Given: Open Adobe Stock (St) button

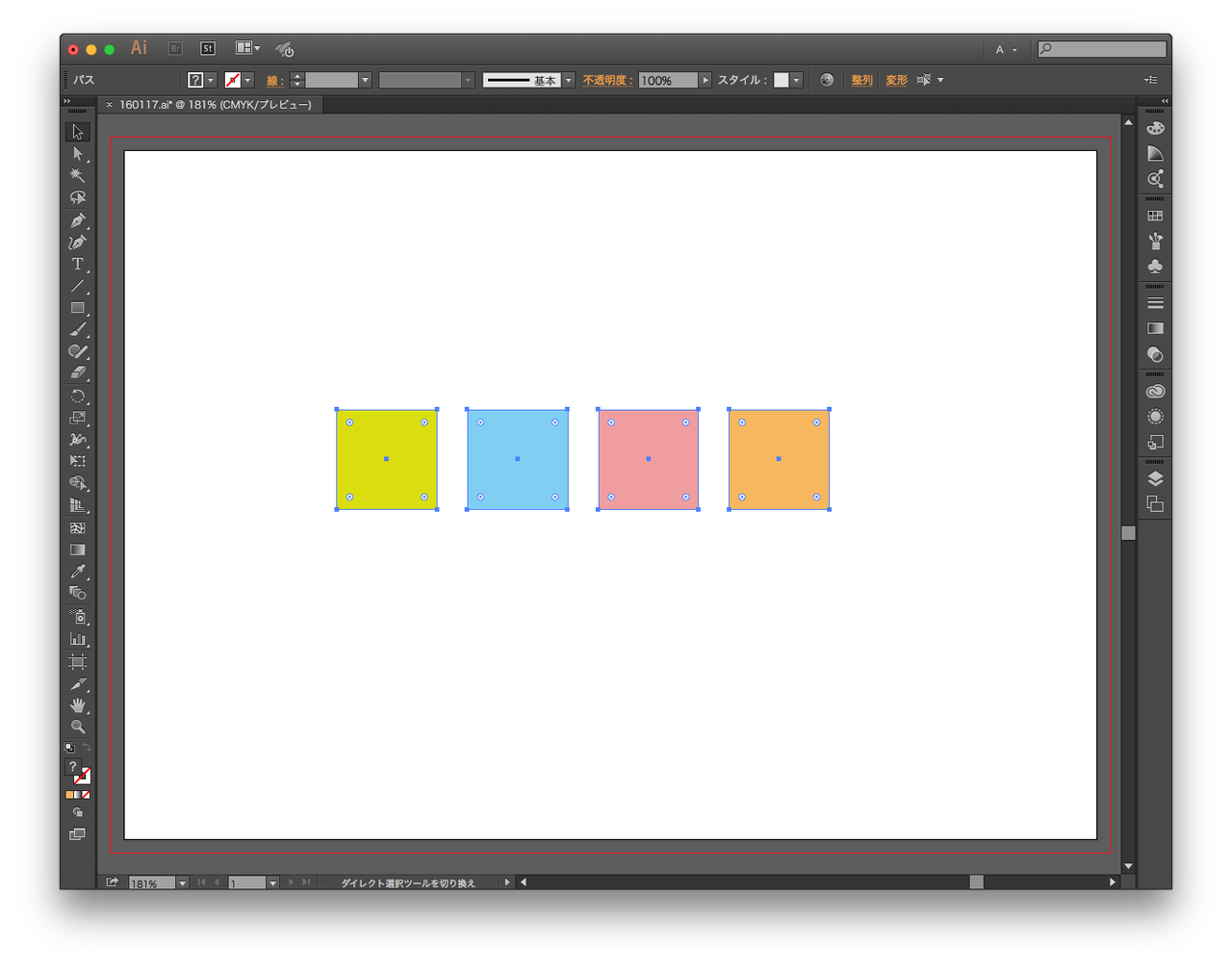Looking at the screenshot, I should point(207,48).
